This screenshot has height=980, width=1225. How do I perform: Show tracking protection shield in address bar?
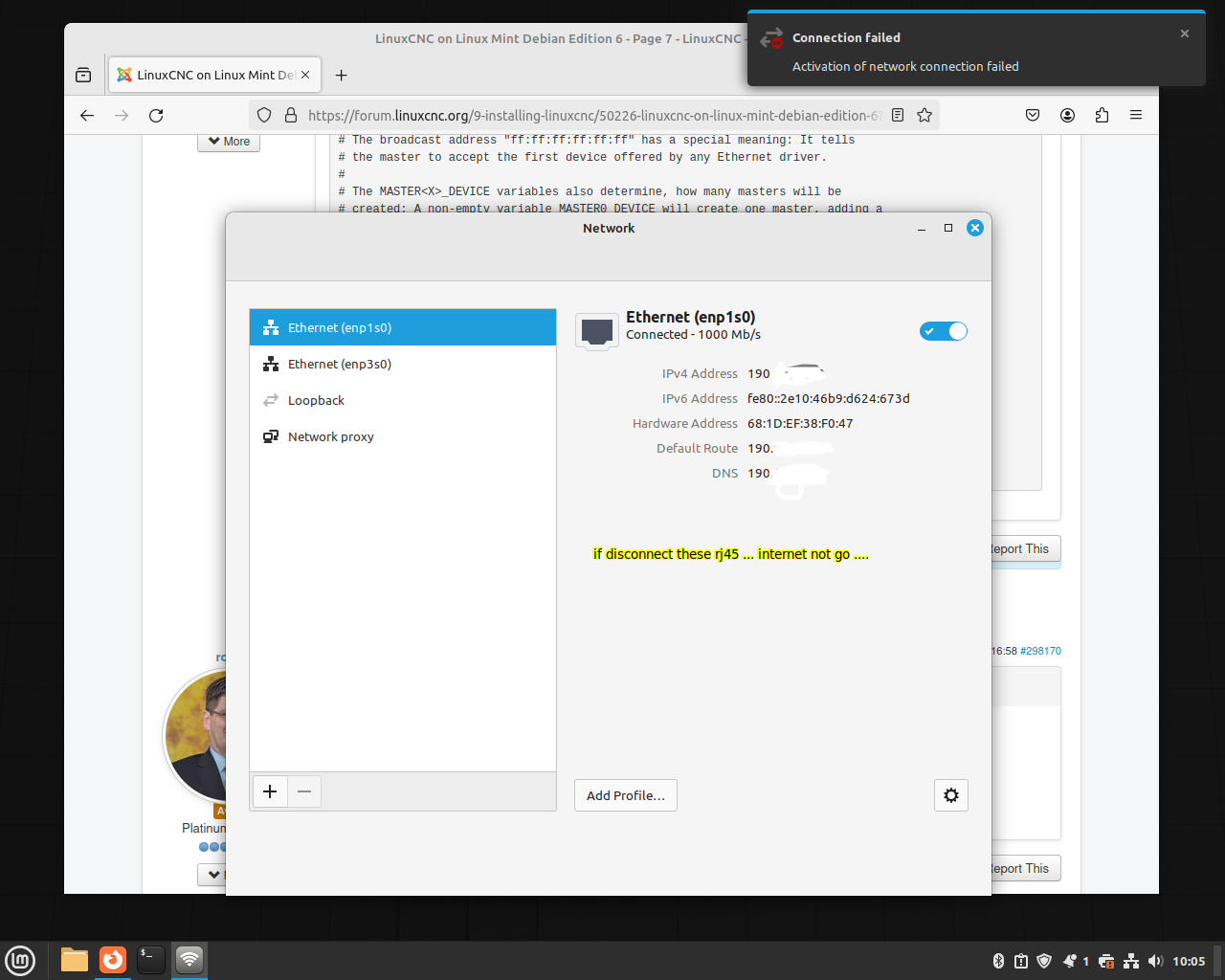(265, 115)
